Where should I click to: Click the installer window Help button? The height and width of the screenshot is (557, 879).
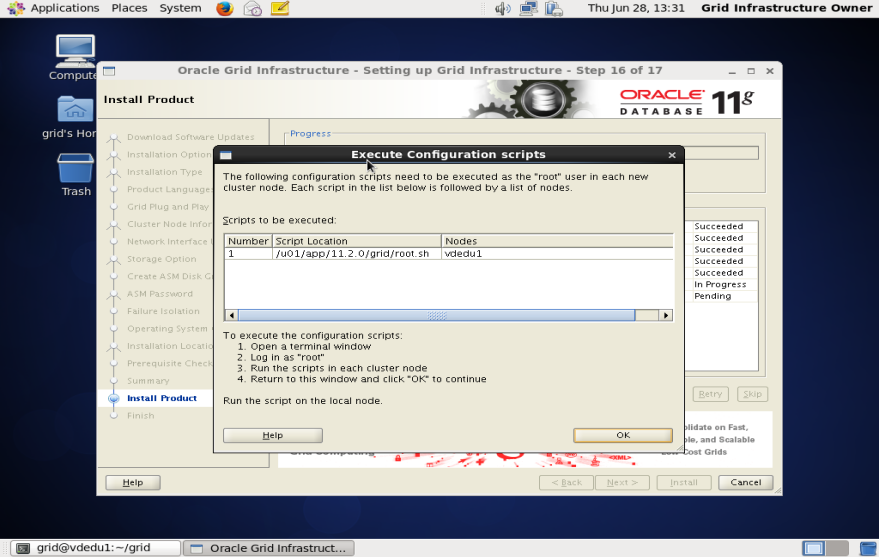tap(133, 482)
